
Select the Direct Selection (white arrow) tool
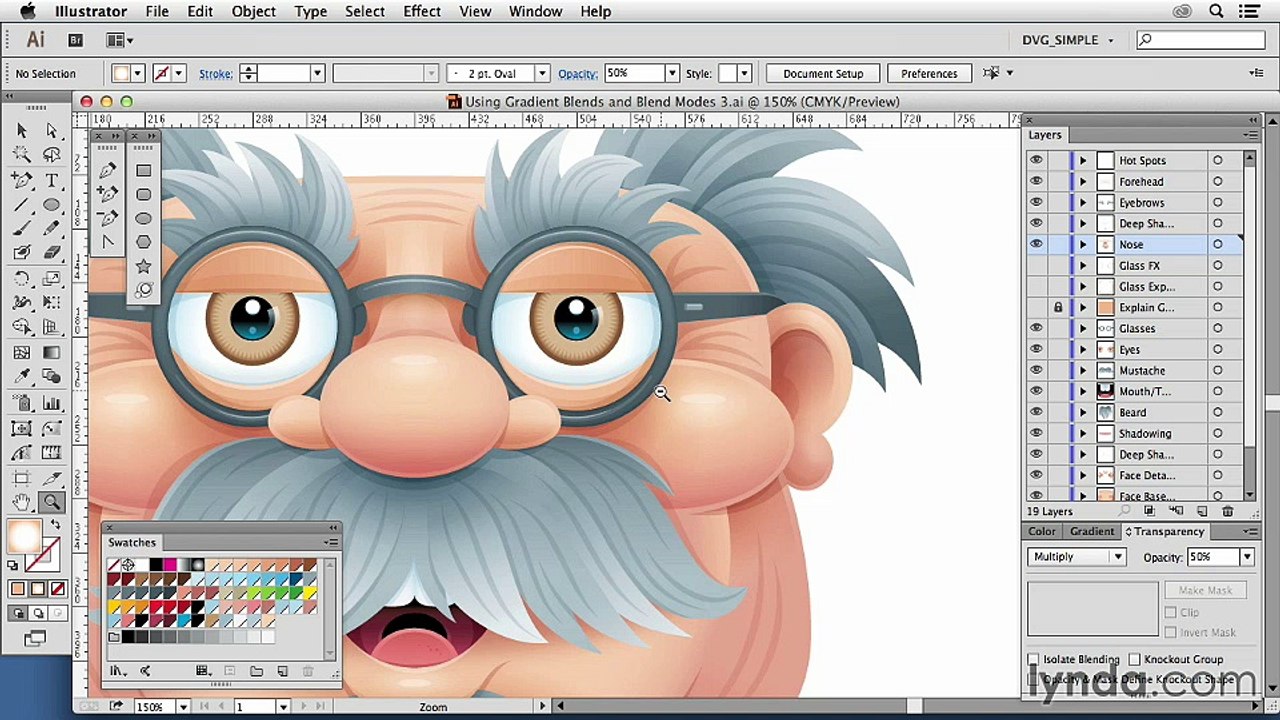[x=51, y=130]
